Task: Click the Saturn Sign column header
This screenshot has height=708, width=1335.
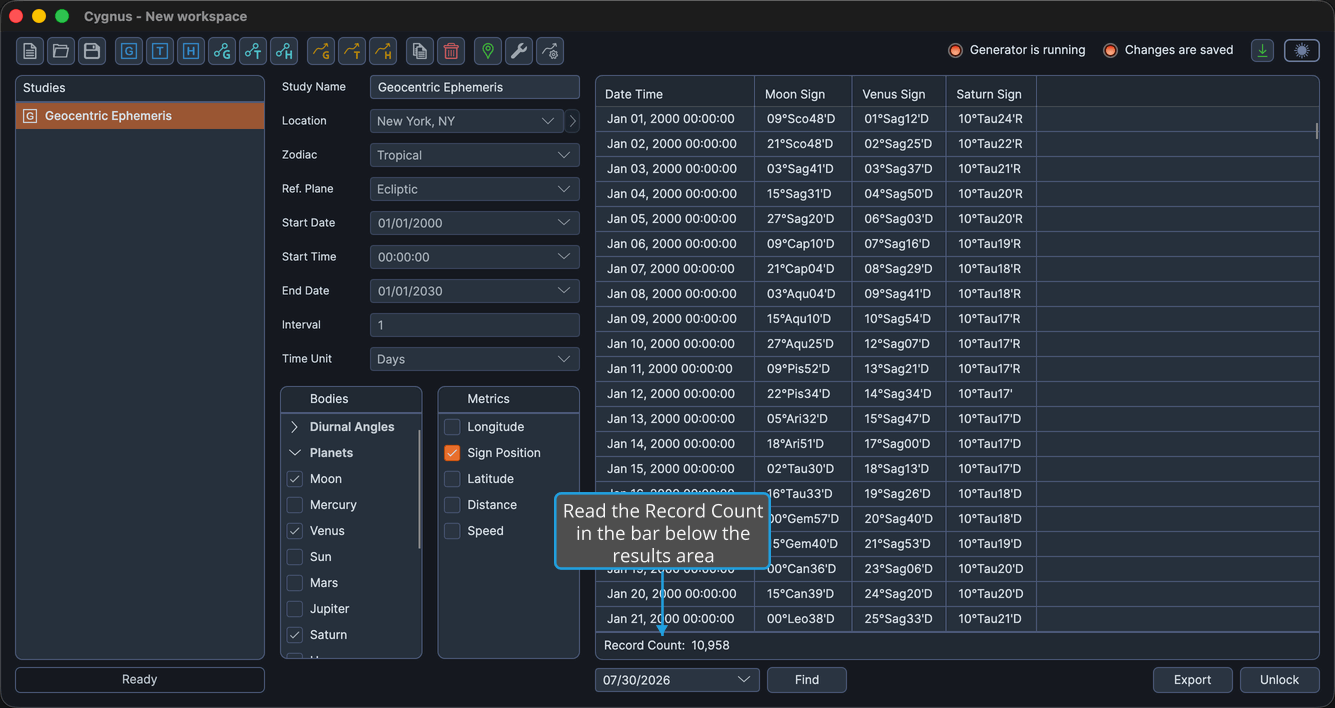Action: pos(991,94)
